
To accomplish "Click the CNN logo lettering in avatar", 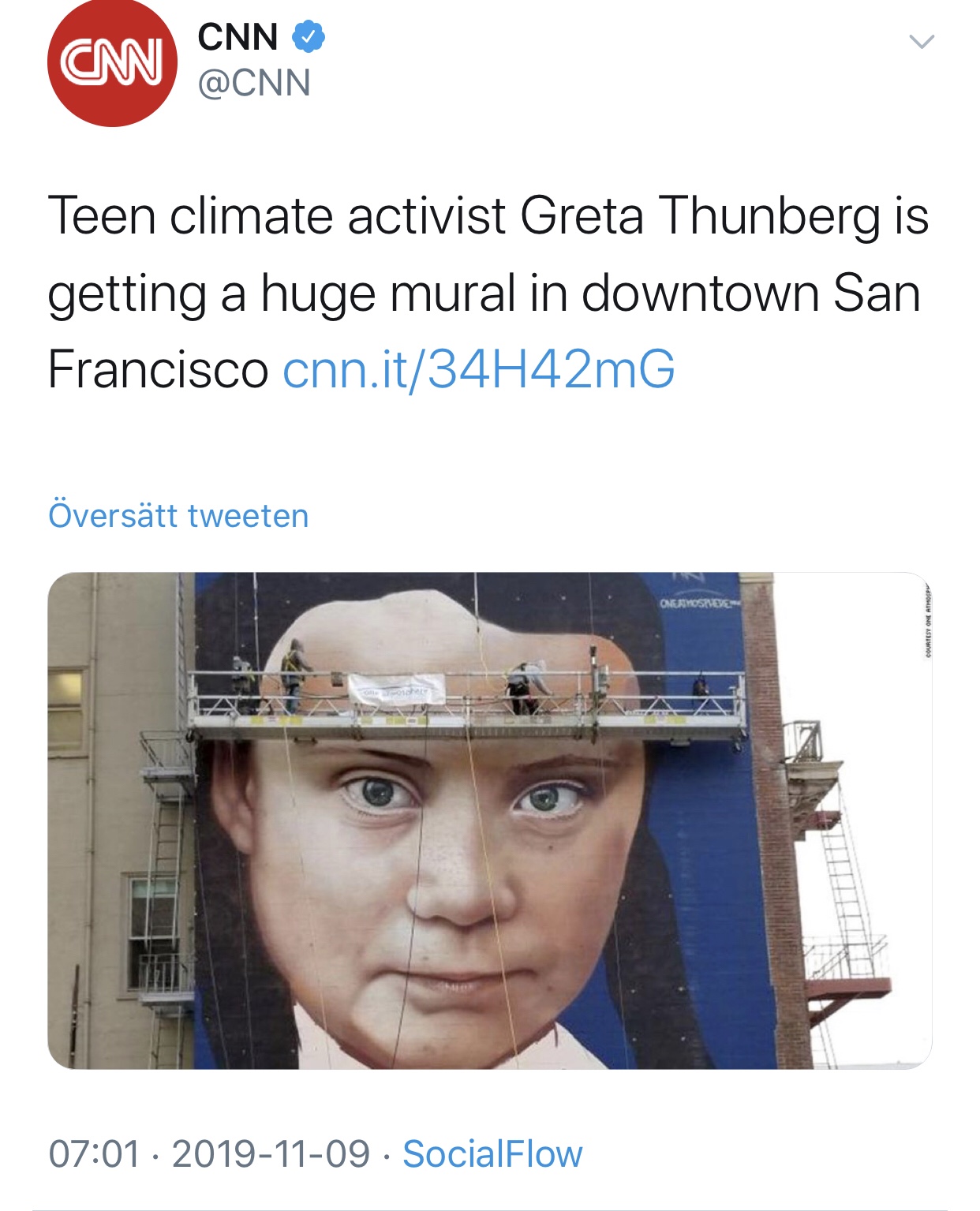I will click(x=112, y=65).
